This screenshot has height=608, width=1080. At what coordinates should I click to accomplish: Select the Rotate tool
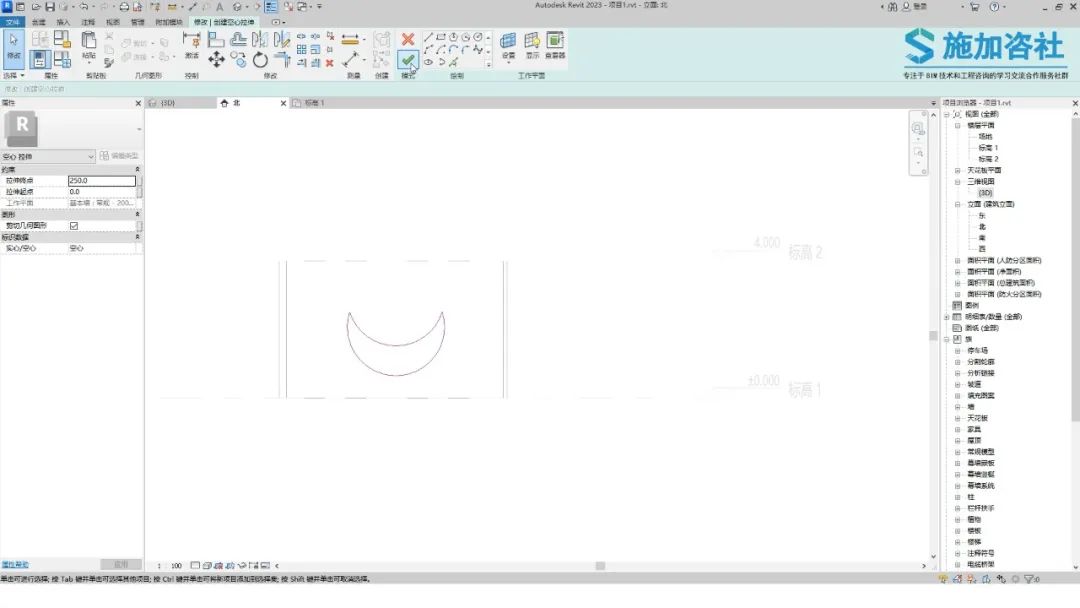(x=260, y=60)
